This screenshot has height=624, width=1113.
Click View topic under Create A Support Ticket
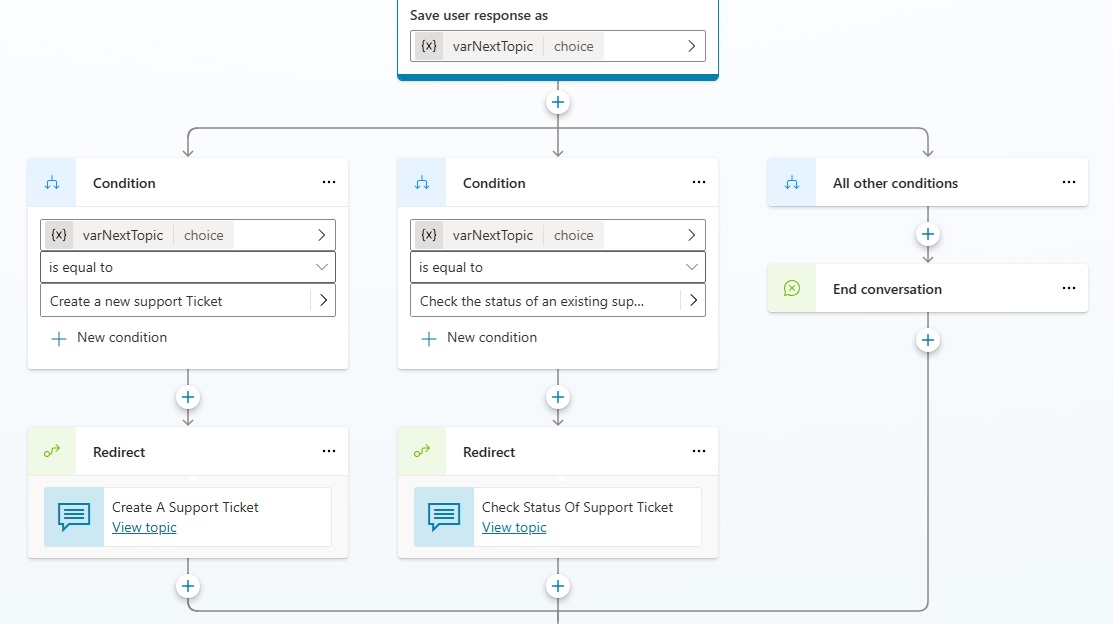click(x=144, y=527)
